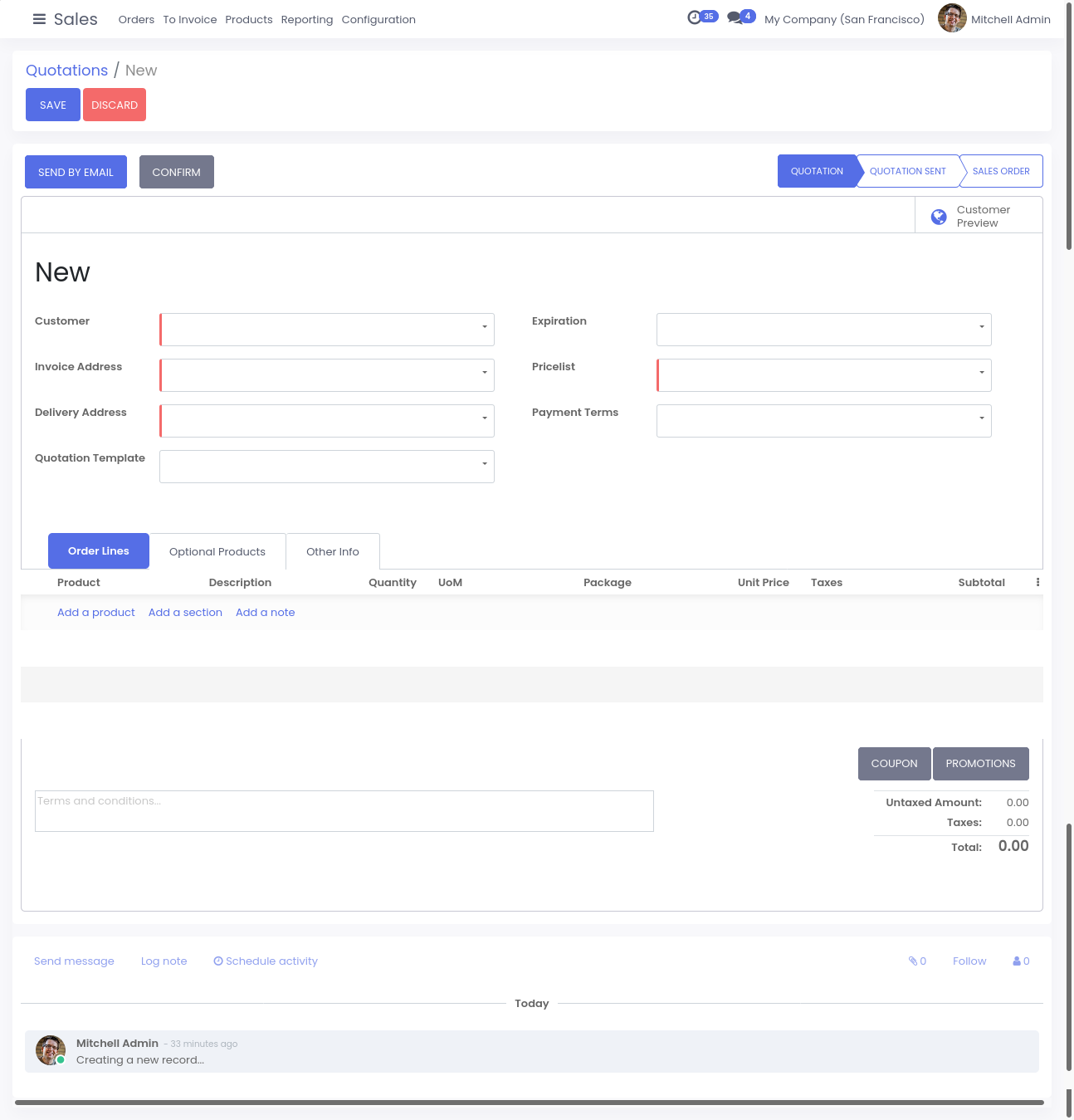Select the SALES ORDER status stage
Image resolution: width=1074 pixels, height=1120 pixels.
tap(1001, 171)
